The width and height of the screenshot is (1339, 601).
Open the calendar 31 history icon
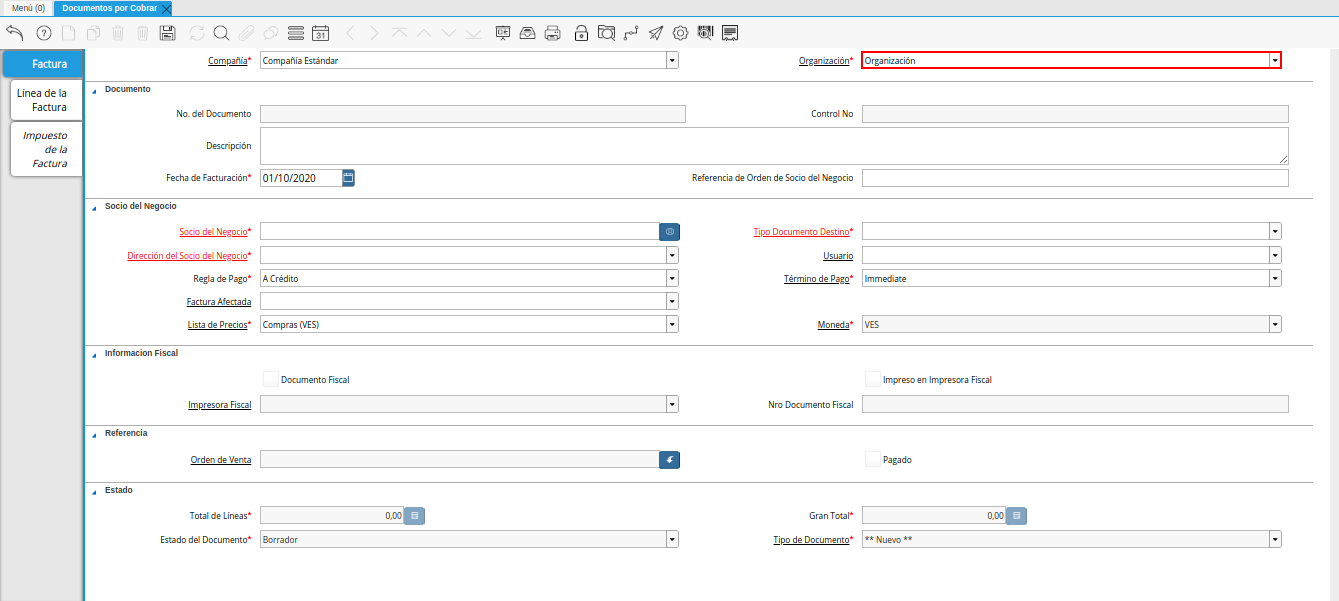pos(320,33)
